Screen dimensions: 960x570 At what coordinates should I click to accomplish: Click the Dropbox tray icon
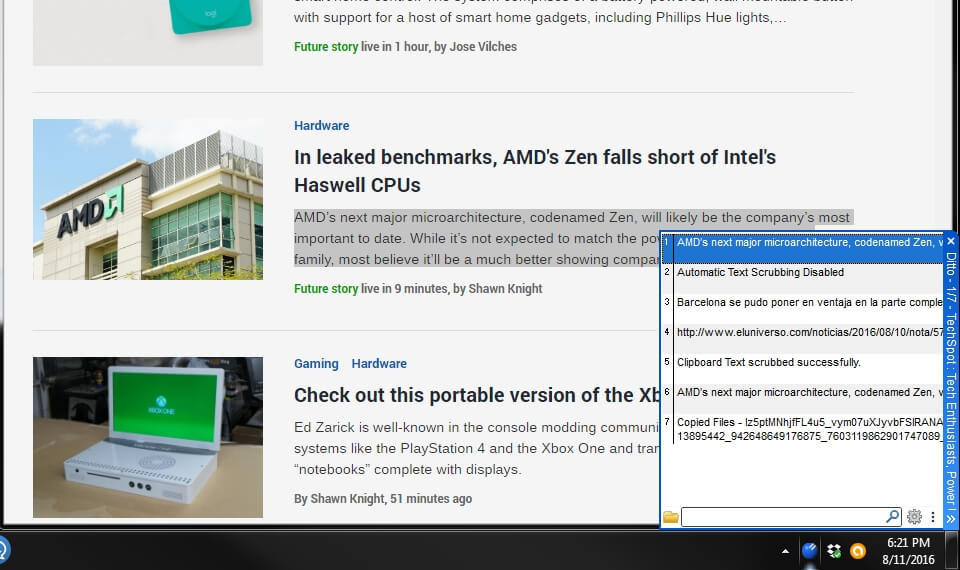point(834,550)
